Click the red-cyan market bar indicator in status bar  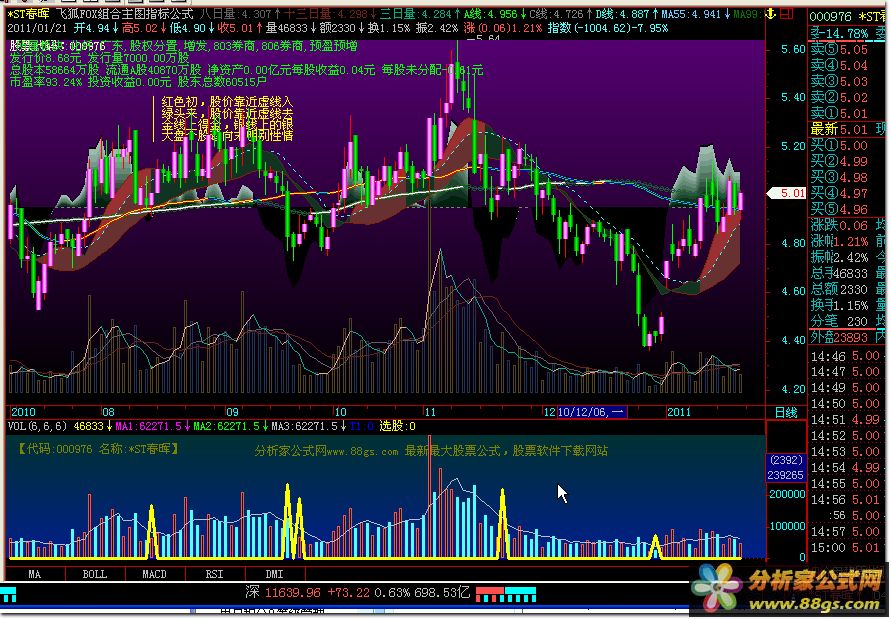tap(506, 595)
